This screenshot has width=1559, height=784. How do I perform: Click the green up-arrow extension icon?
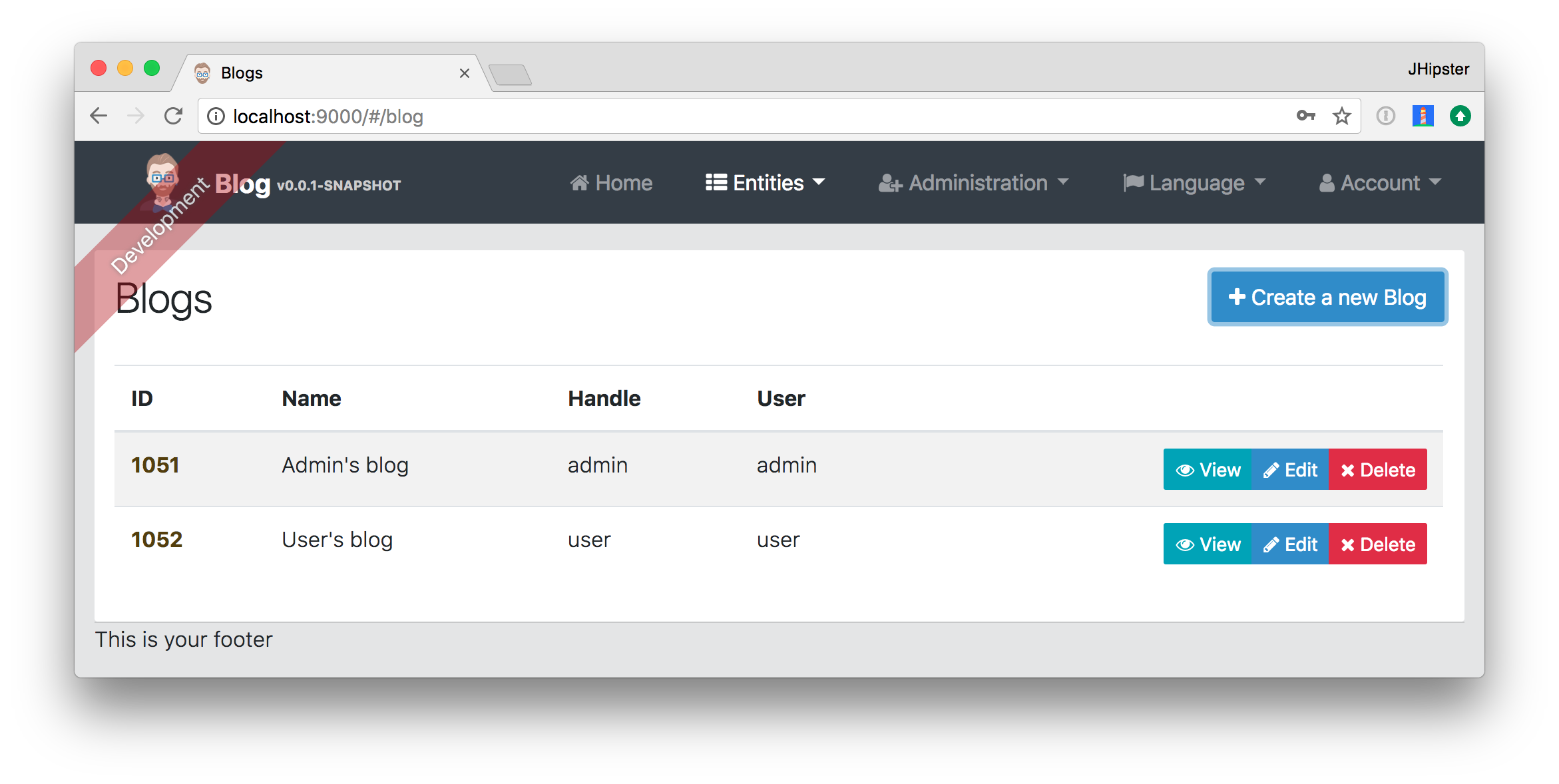[x=1460, y=116]
